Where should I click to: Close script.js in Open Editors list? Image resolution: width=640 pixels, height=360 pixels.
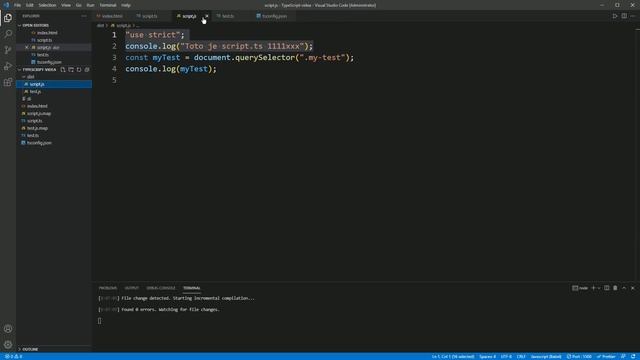(27, 47)
